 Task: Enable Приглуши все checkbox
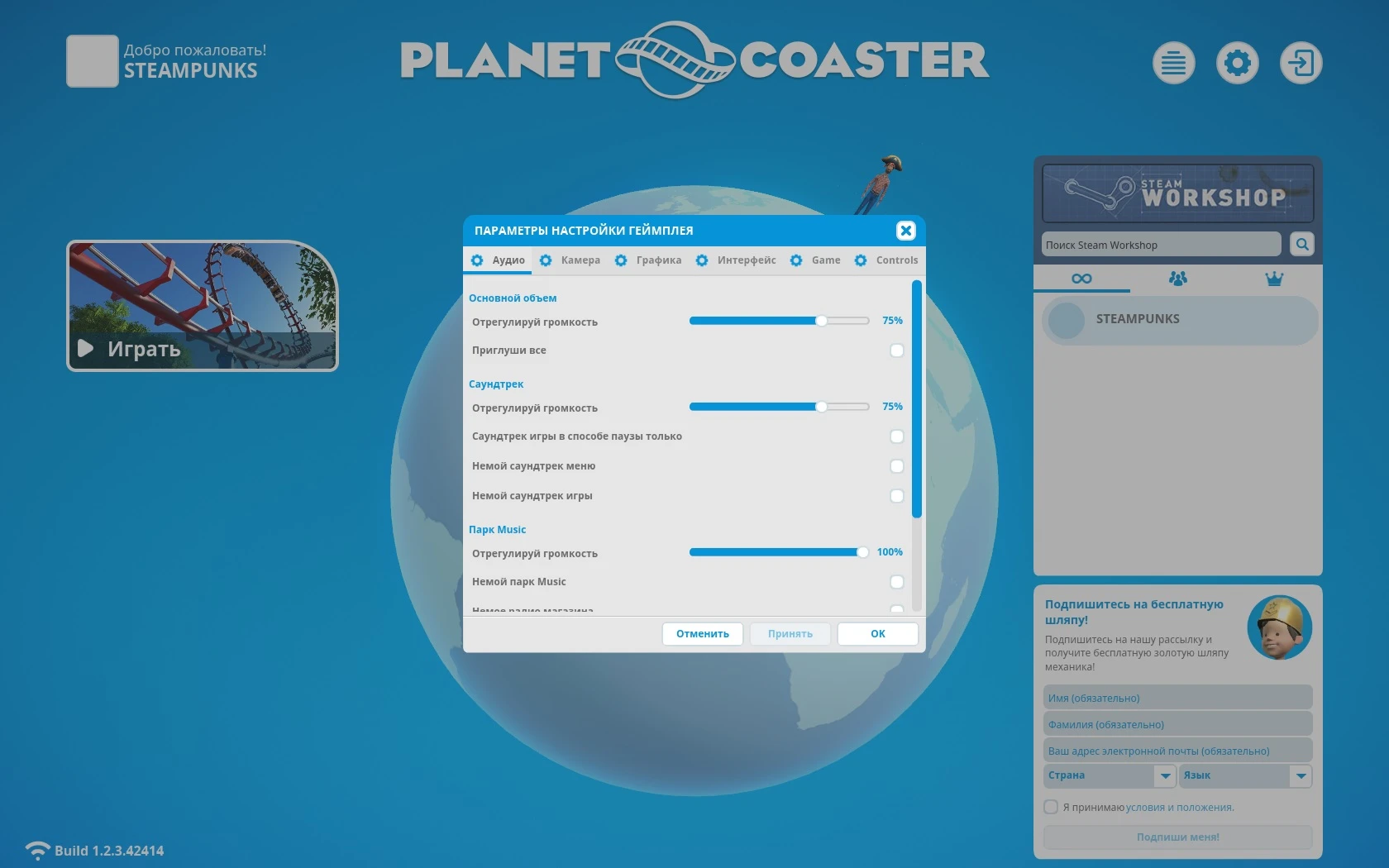[896, 351]
